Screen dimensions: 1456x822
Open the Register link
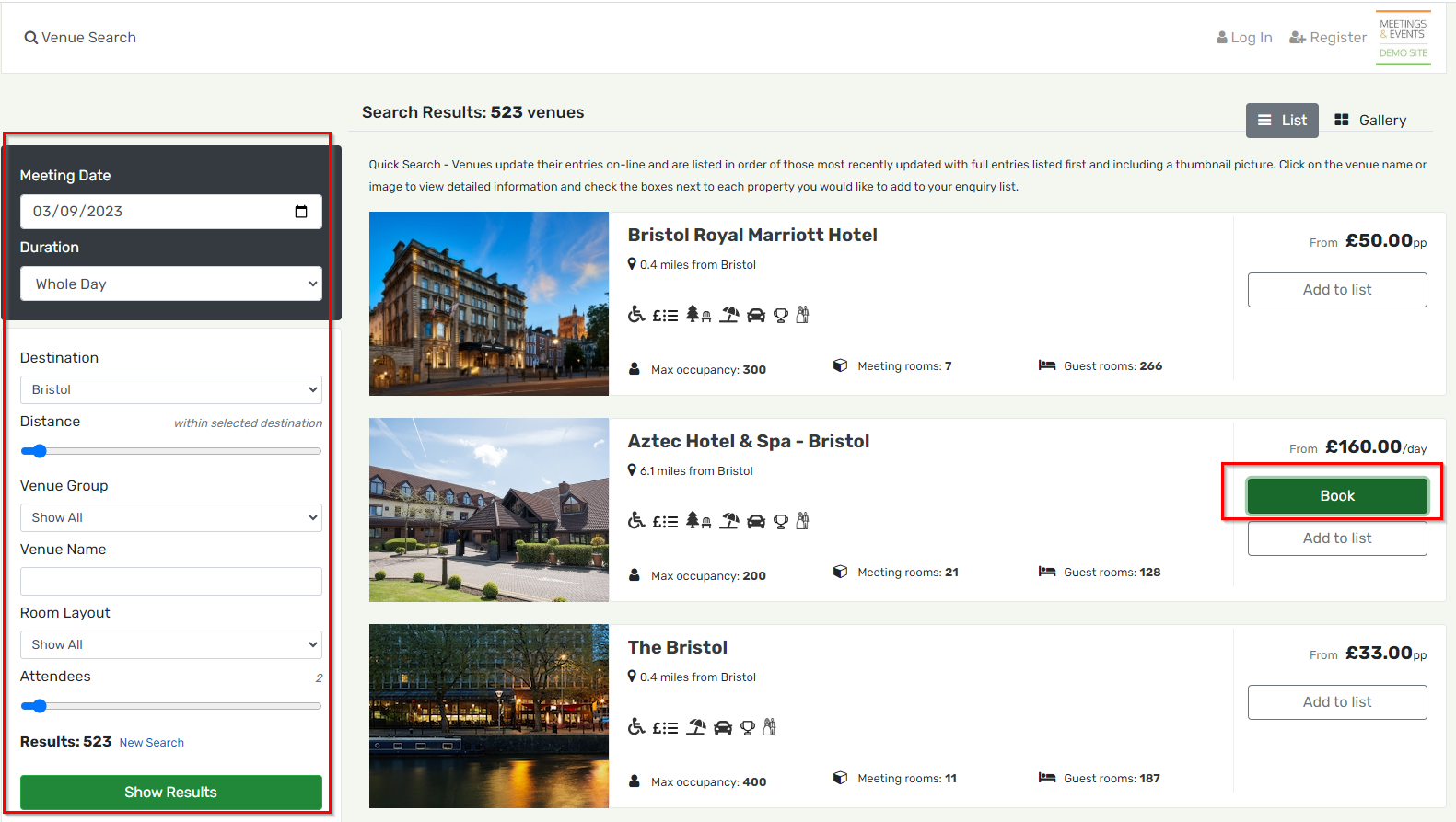pyautogui.click(x=1328, y=38)
